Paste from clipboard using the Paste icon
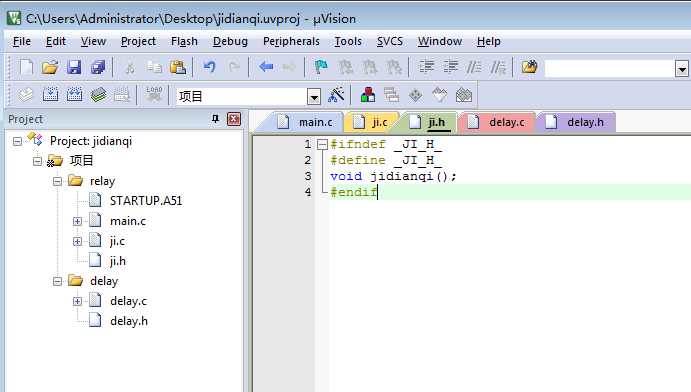 pos(178,67)
